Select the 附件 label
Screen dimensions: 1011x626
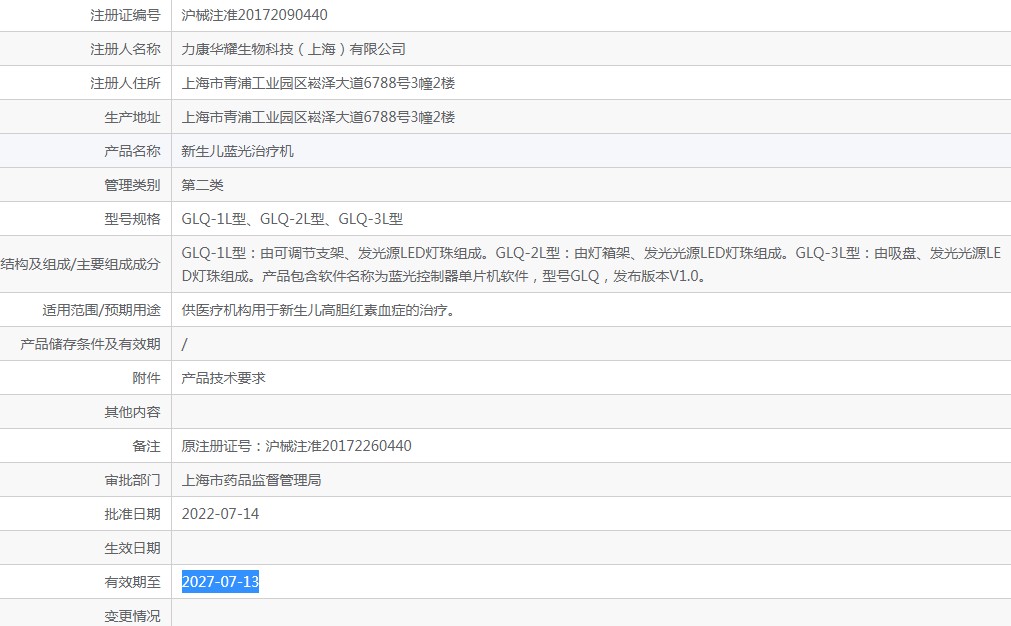[x=146, y=378]
